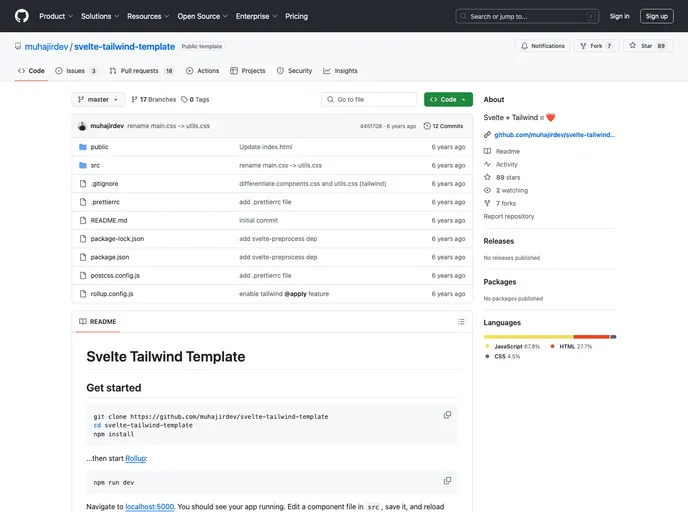The width and height of the screenshot is (688, 512).
Task: Expand the Resources menu
Action: point(148,16)
